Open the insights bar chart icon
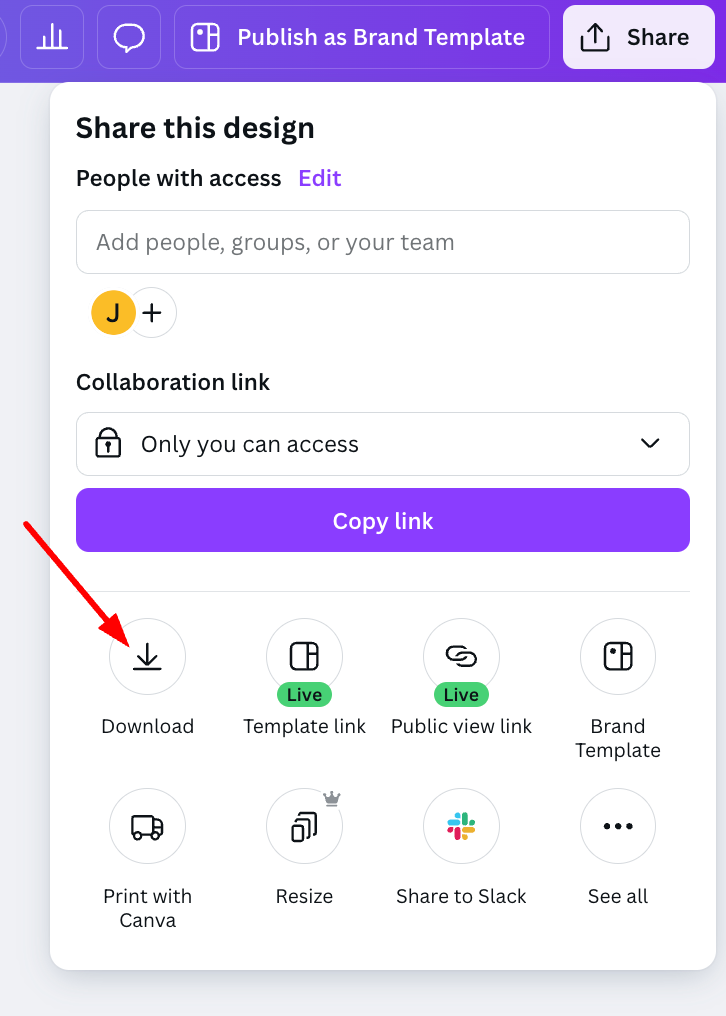The image size is (726, 1016). tap(52, 37)
